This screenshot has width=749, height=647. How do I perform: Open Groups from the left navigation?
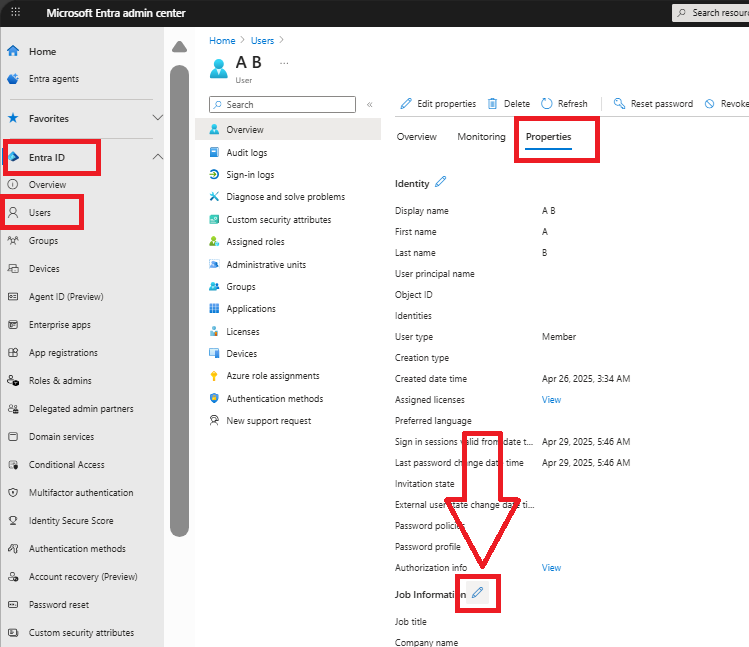coord(43,241)
